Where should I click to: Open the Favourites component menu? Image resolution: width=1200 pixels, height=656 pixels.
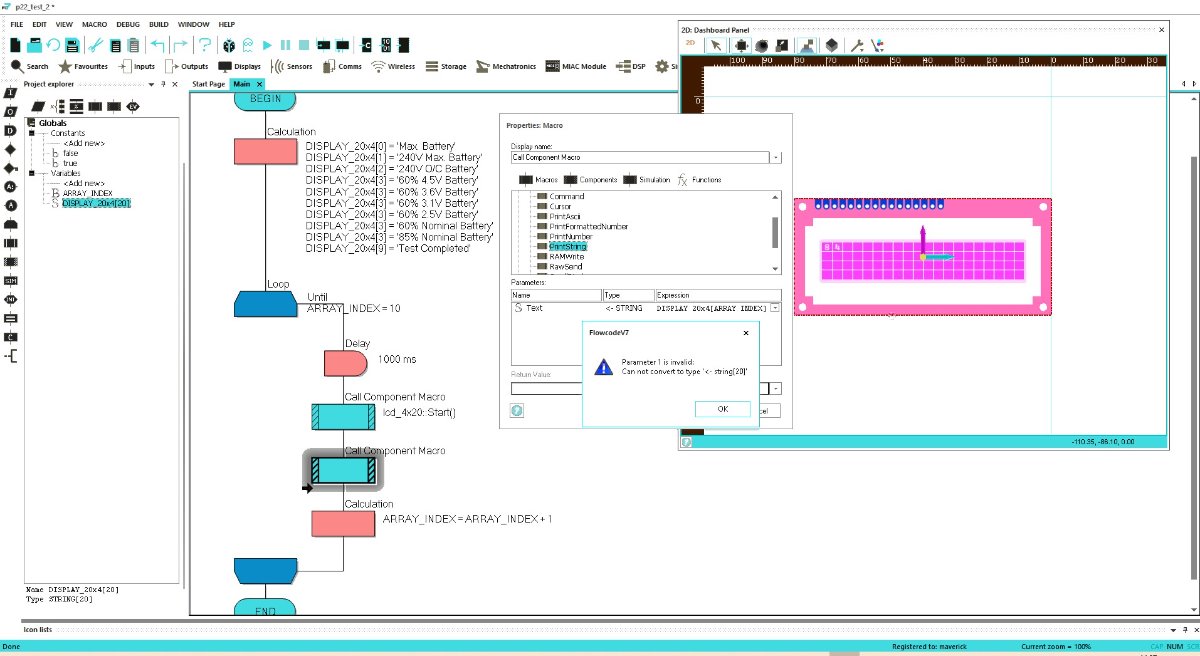[83, 66]
